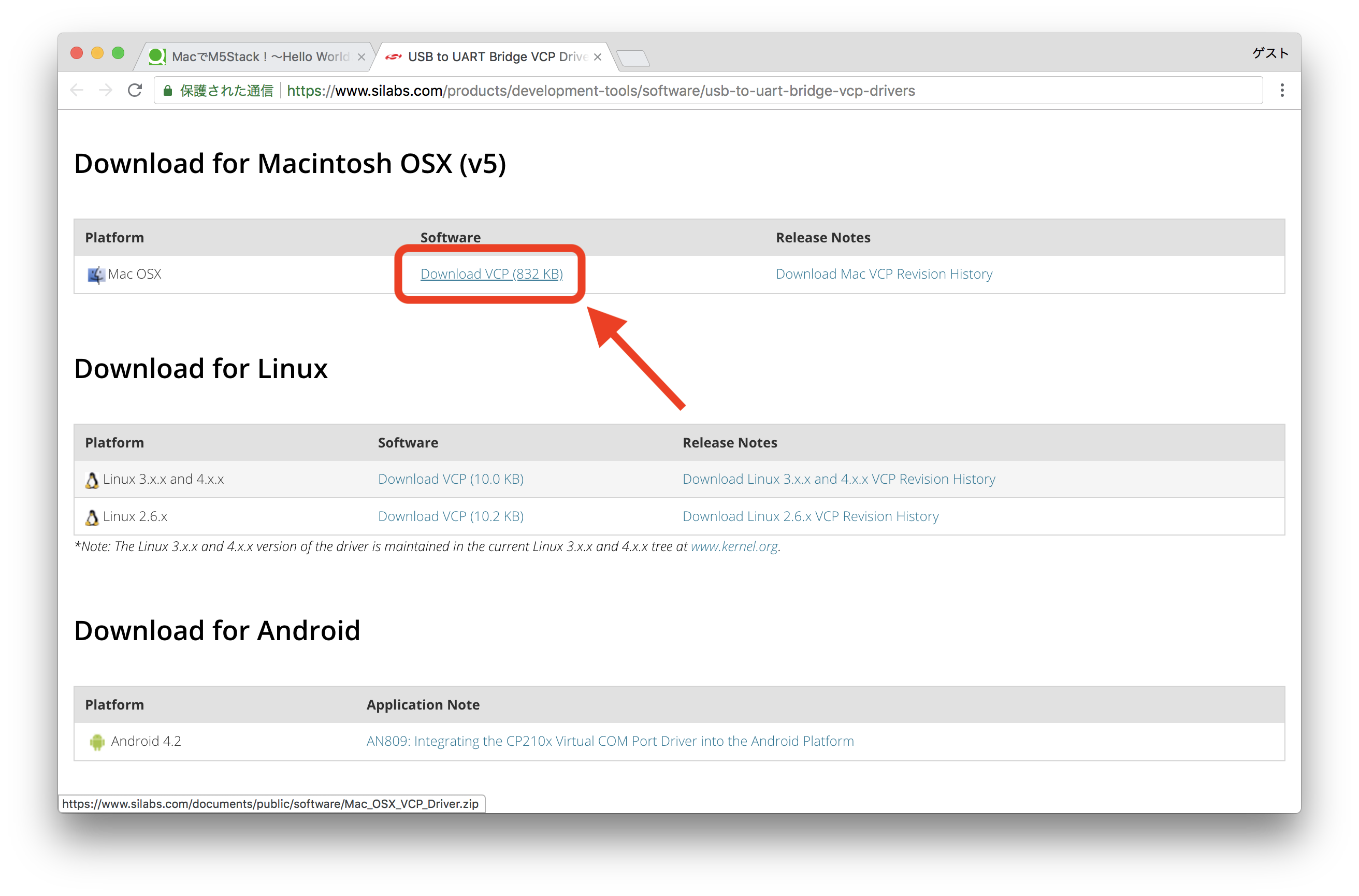Viewport: 1359px width, 896px height.
Task: Close the MacでM5Stack tab
Action: pos(361,56)
